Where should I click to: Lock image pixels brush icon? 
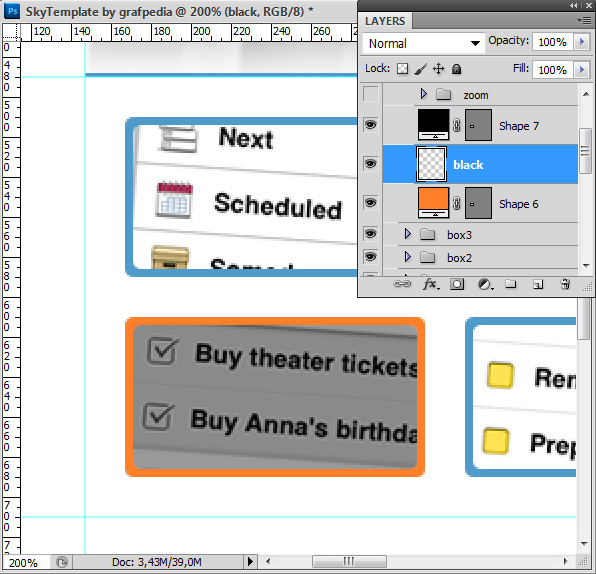pyautogui.click(x=420, y=69)
